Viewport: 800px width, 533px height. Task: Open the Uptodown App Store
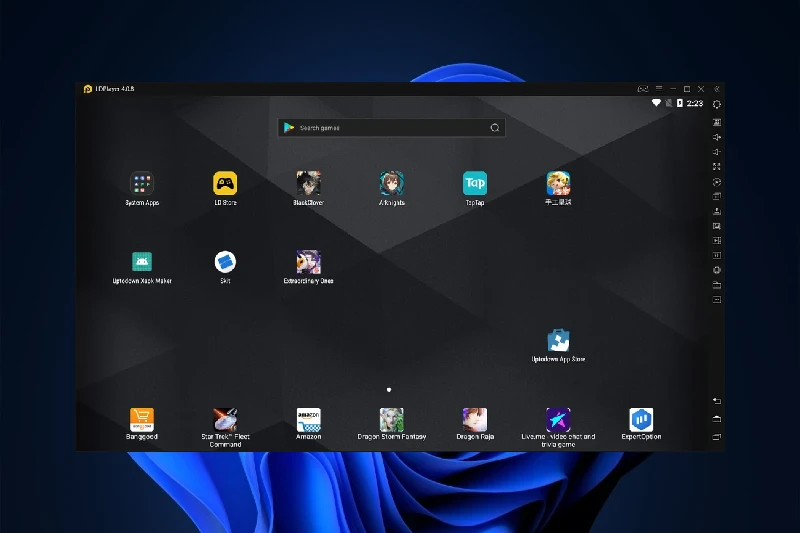pos(558,341)
